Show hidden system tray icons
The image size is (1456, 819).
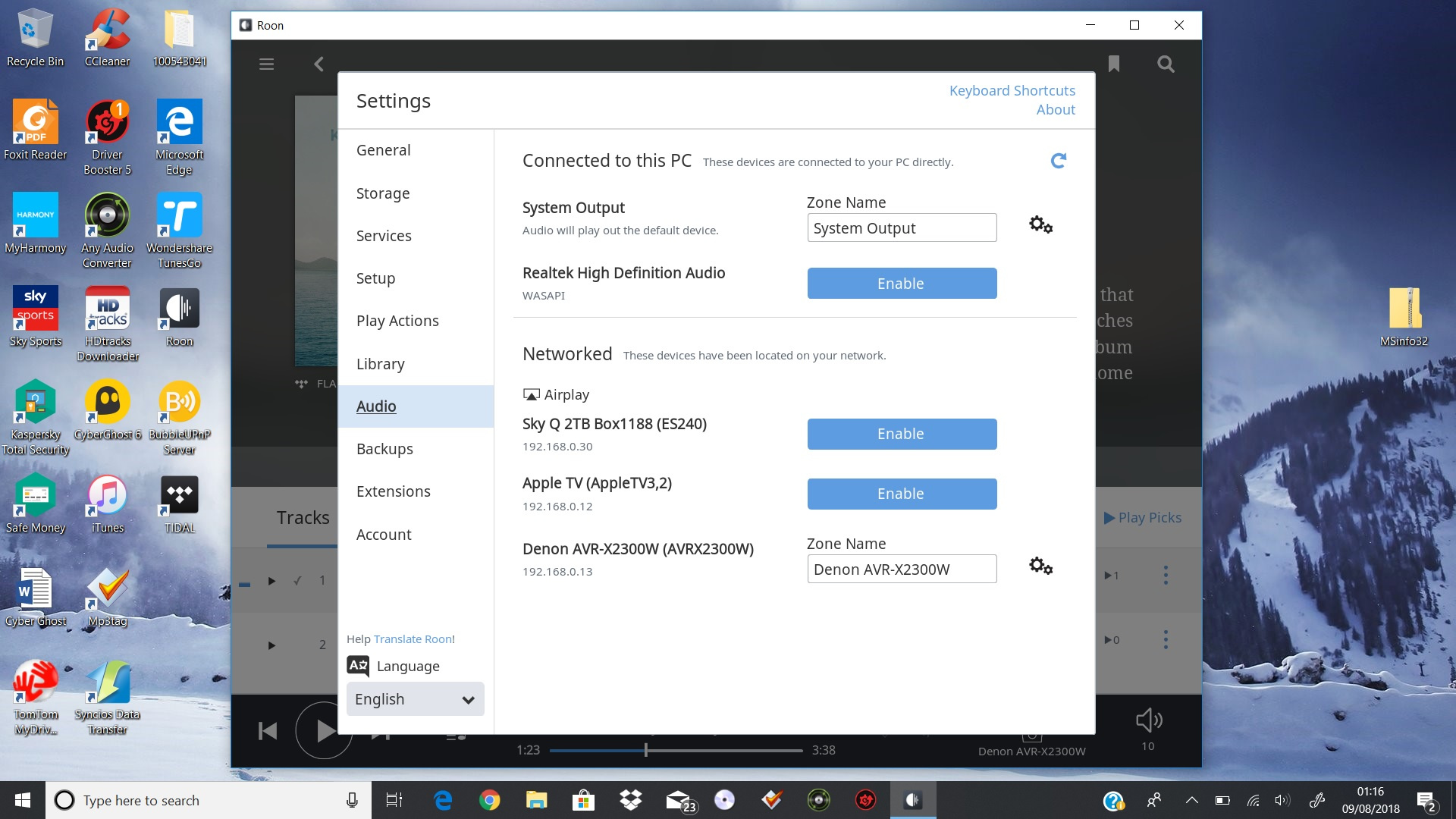pyautogui.click(x=1191, y=800)
